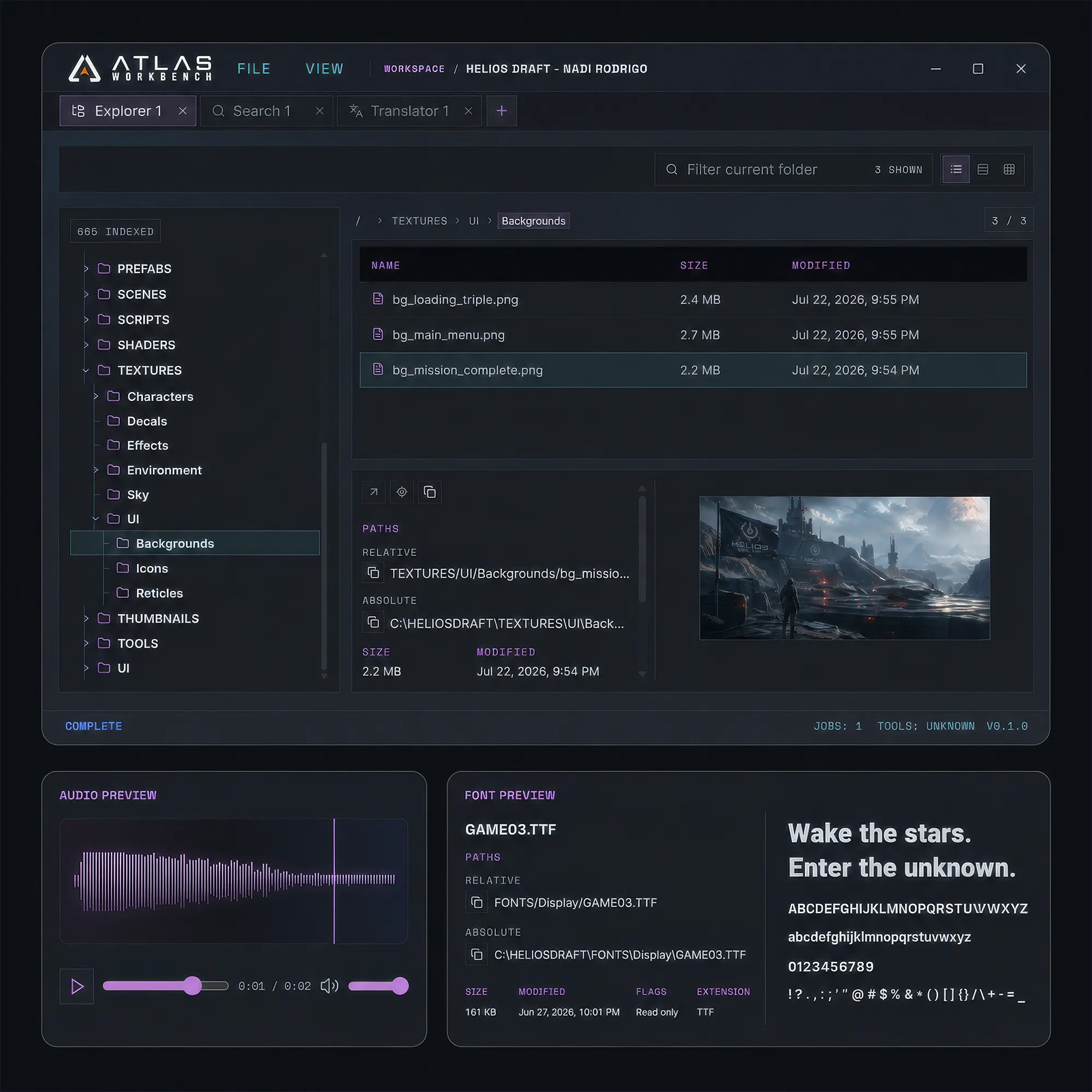Switch to the list view layout
Image resolution: width=1092 pixels, height=1092 pixels.
[x=956, y=170]
